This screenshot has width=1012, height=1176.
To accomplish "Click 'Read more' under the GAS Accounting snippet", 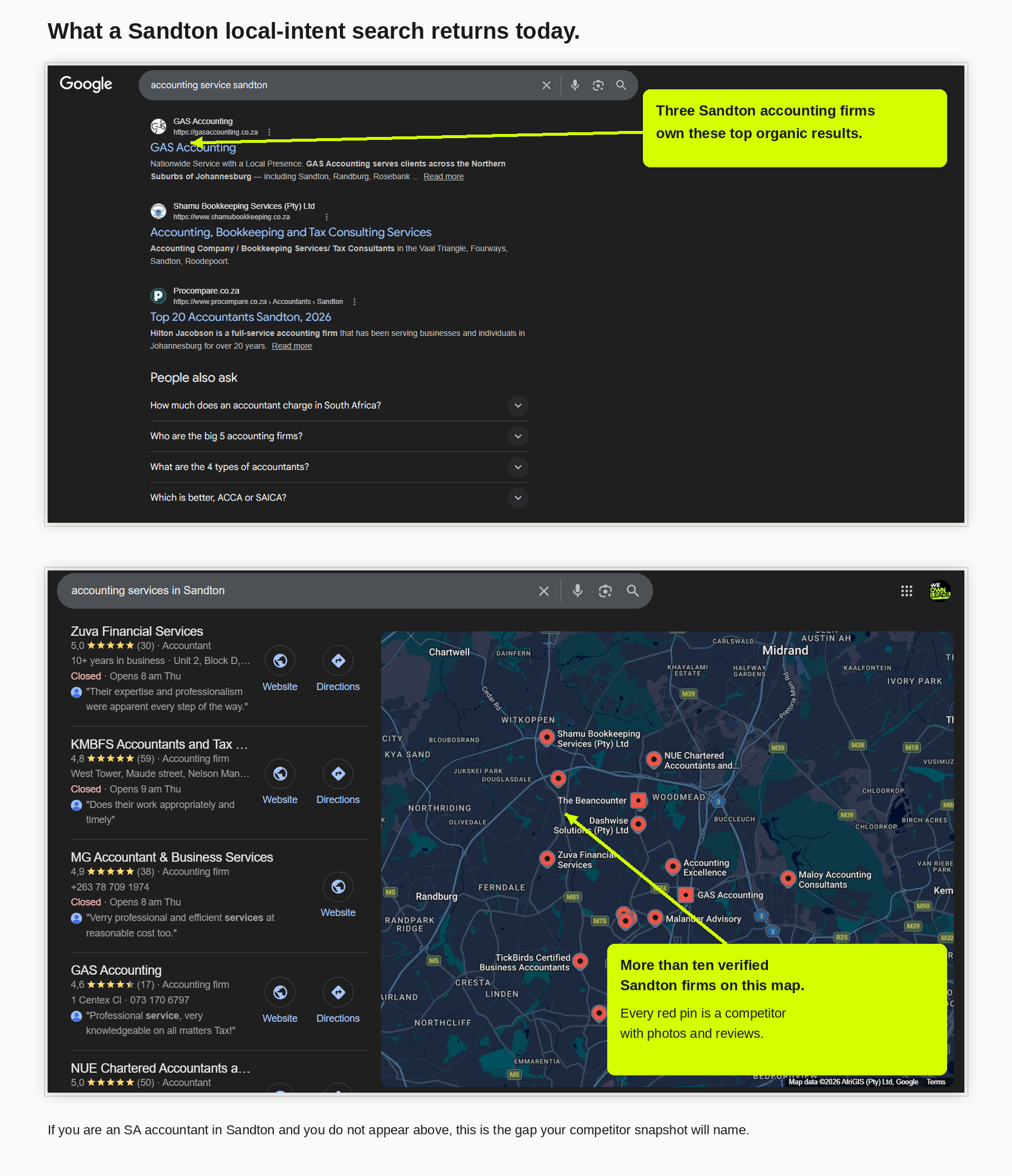I will pos(443,176).
